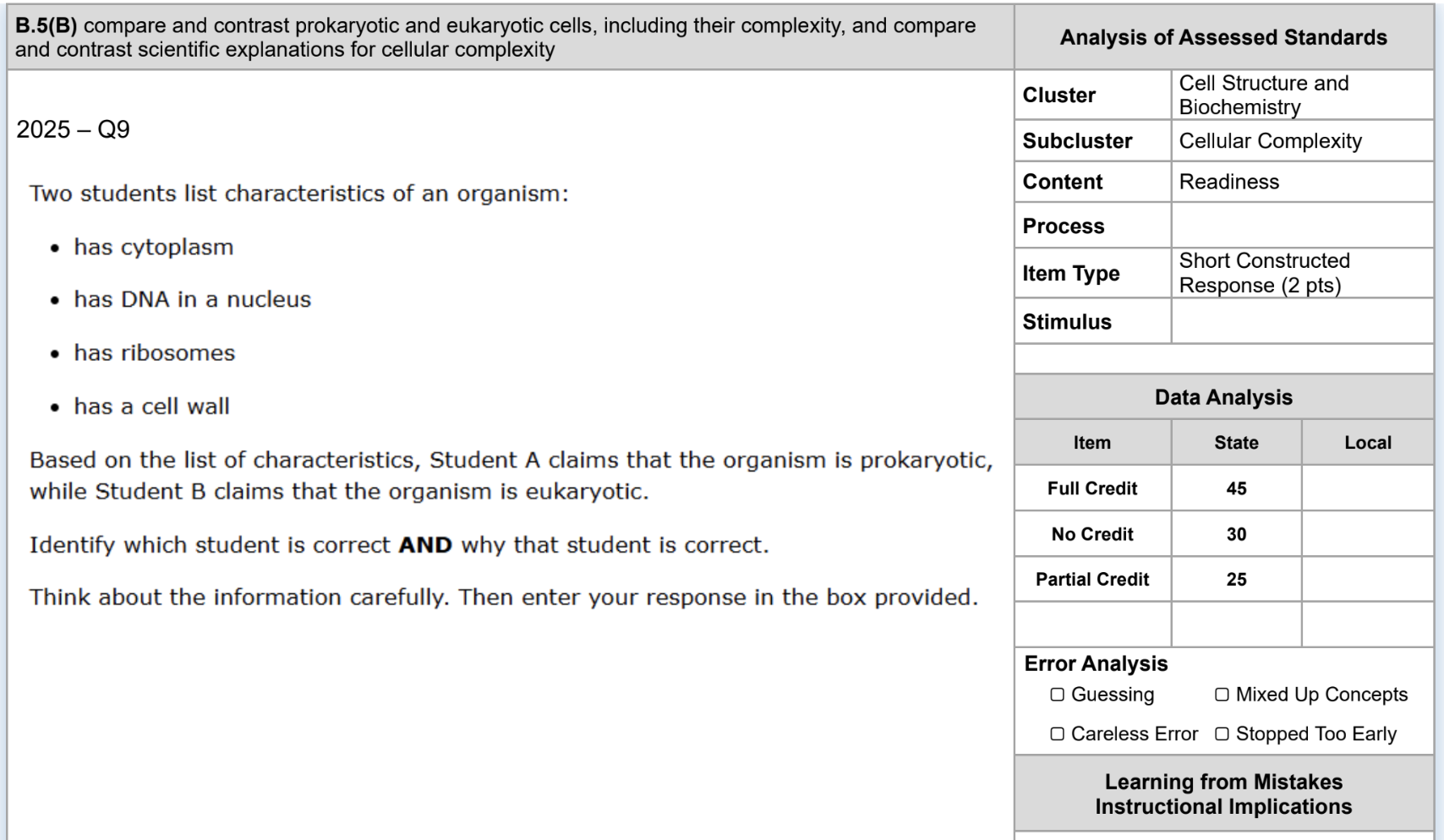
Task: Click the blank Stimulus value cell
Action: (x=1302, y=321)
